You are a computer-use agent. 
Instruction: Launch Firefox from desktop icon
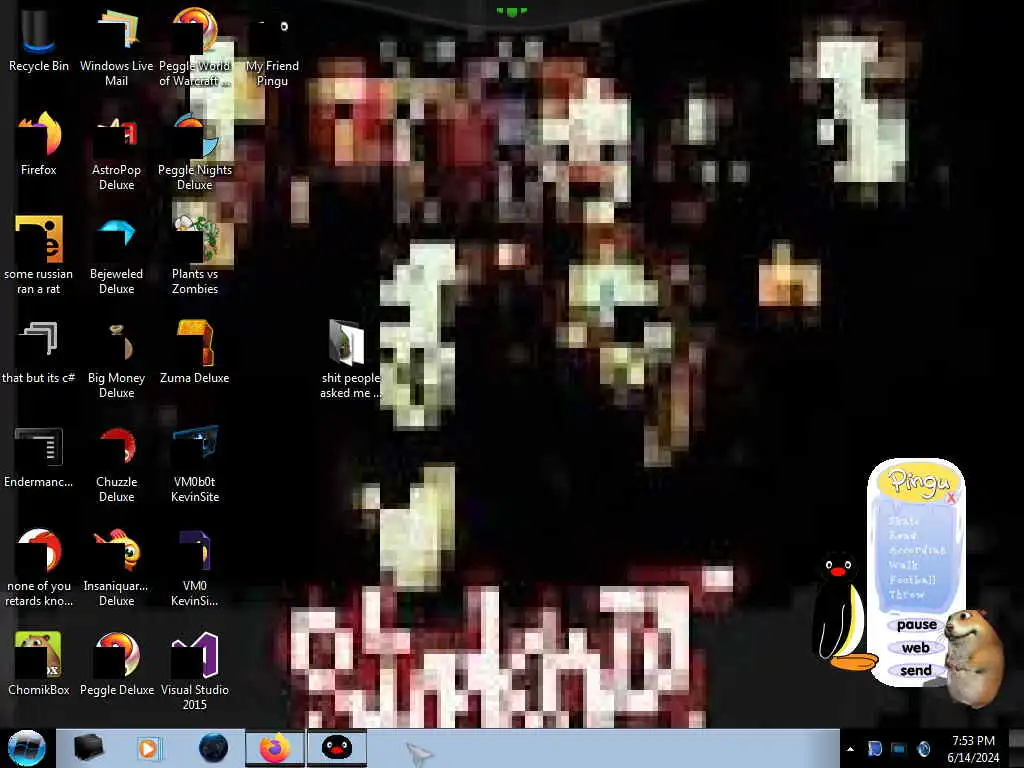[38, 145]
